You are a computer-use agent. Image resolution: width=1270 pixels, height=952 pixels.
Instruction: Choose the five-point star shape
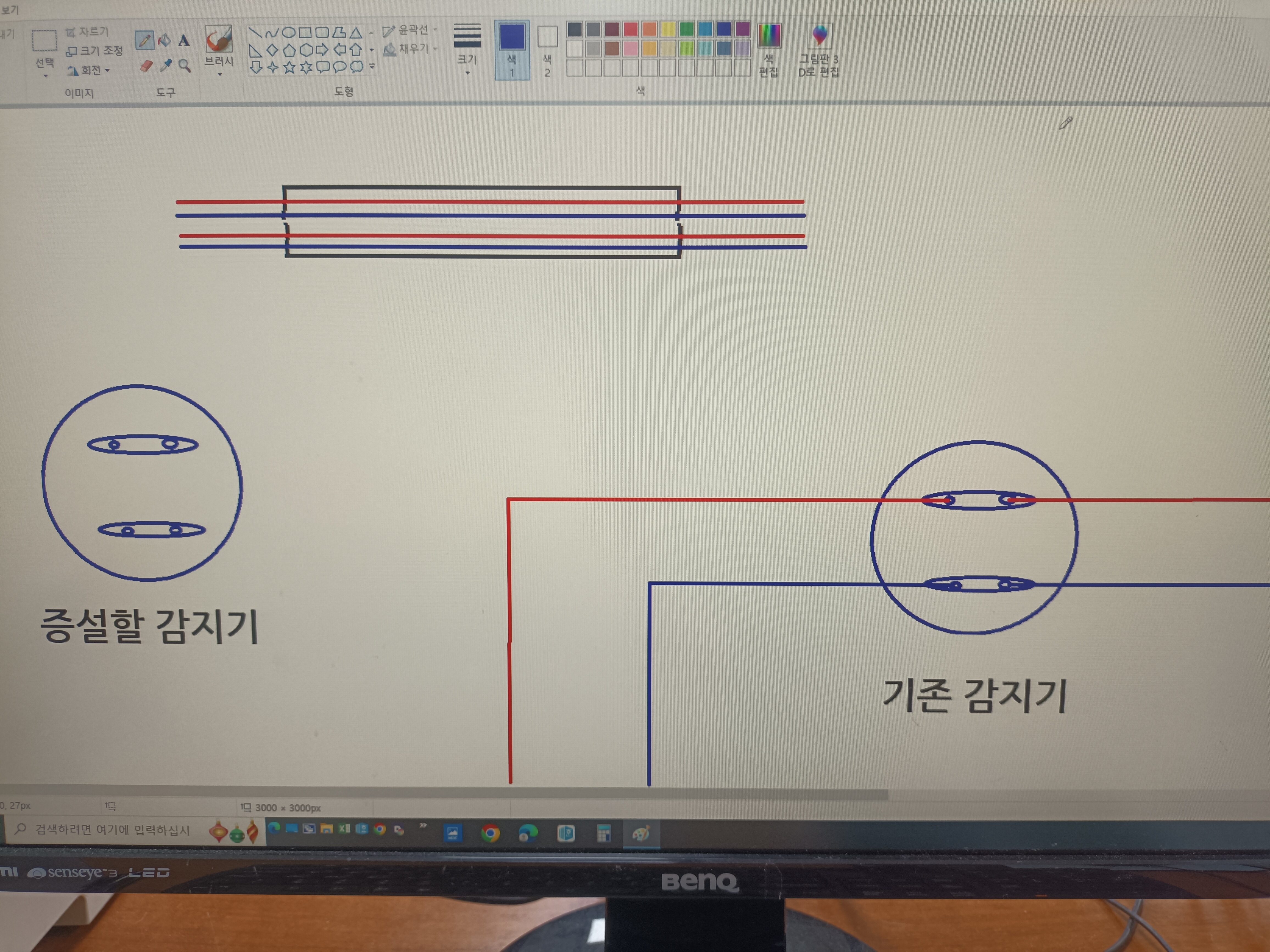(x=289, y=68)
